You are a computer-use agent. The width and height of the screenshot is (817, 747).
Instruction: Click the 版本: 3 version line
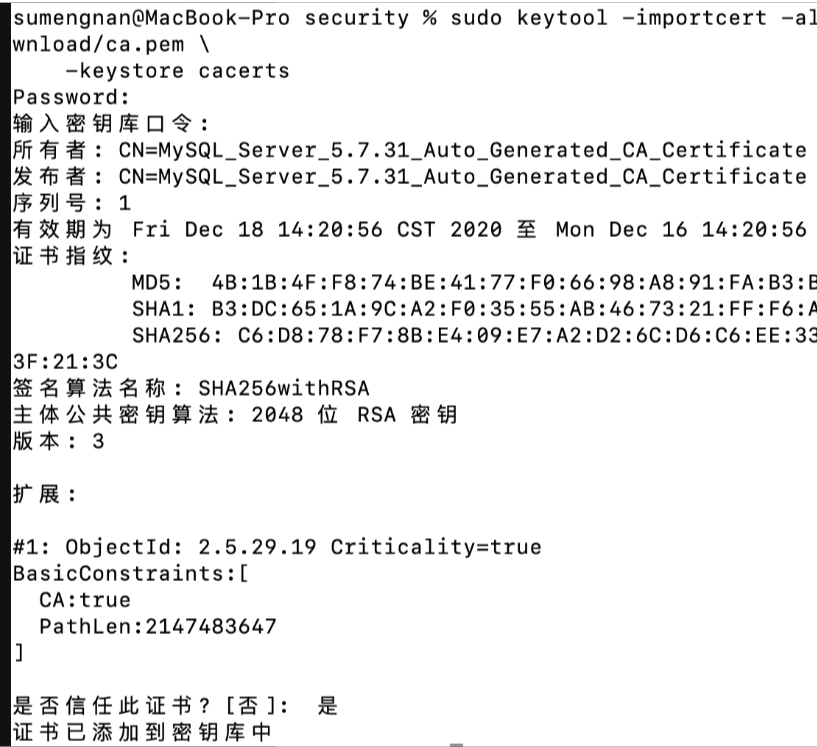click(x=58, y=441)
